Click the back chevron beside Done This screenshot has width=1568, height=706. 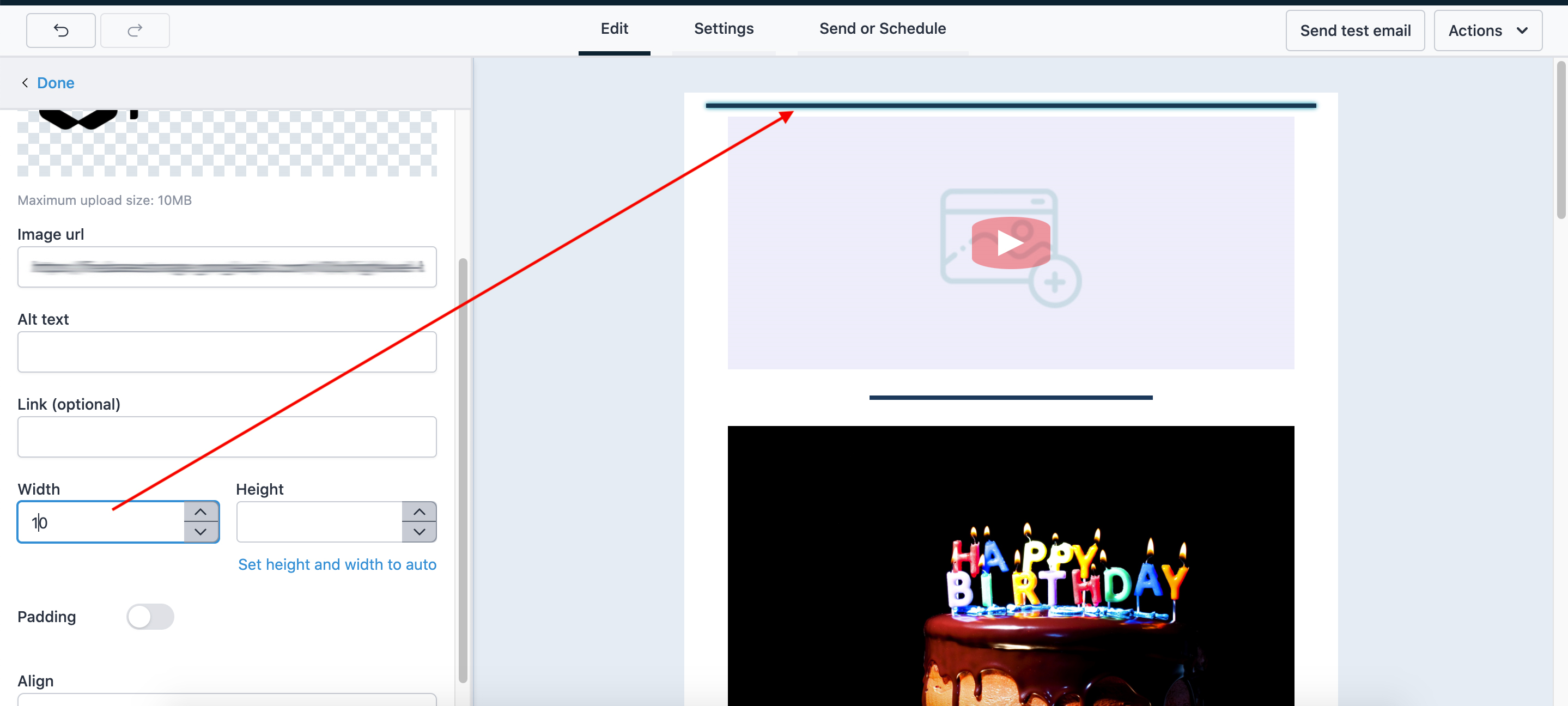click(x=25, y=83)
